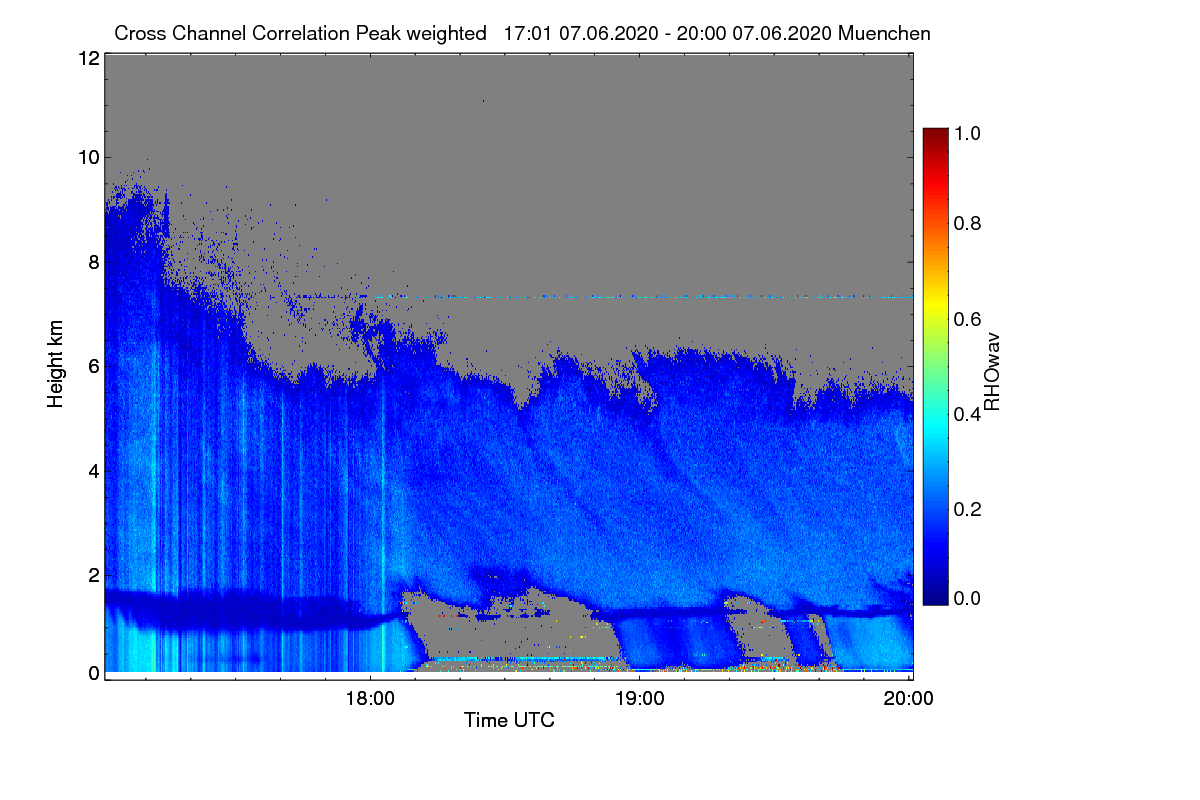
Task: Click the 'Height km' y-axis label
Action: click(x=56, y=364)
